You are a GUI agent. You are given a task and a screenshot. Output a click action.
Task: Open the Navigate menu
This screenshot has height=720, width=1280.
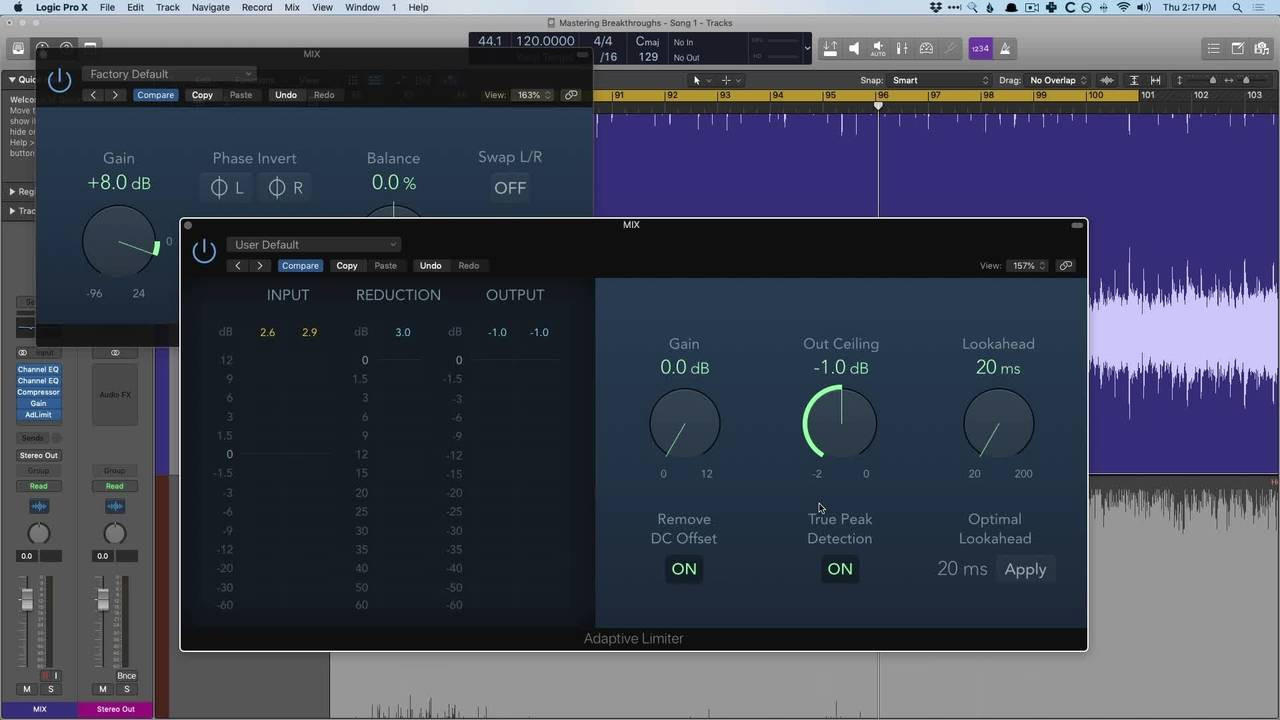click(x=210, y=7)
